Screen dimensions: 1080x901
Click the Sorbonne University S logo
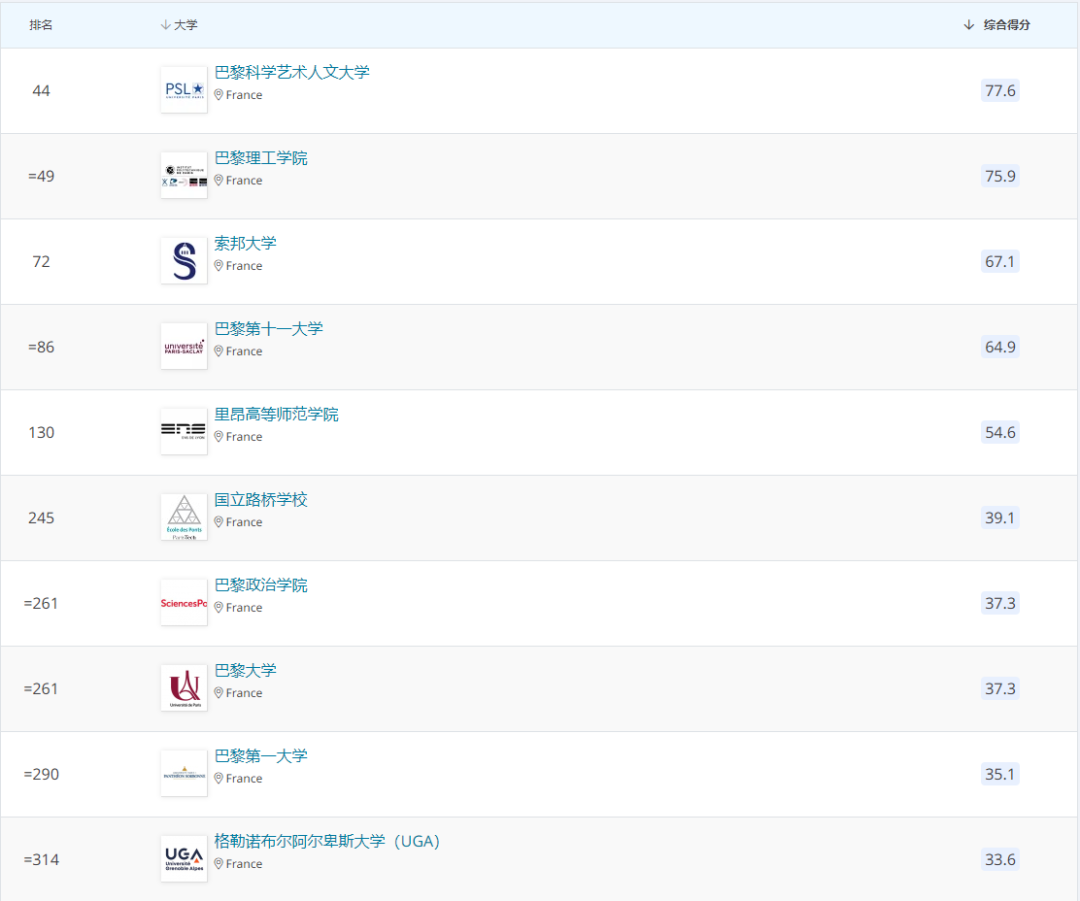pos(184,261)
